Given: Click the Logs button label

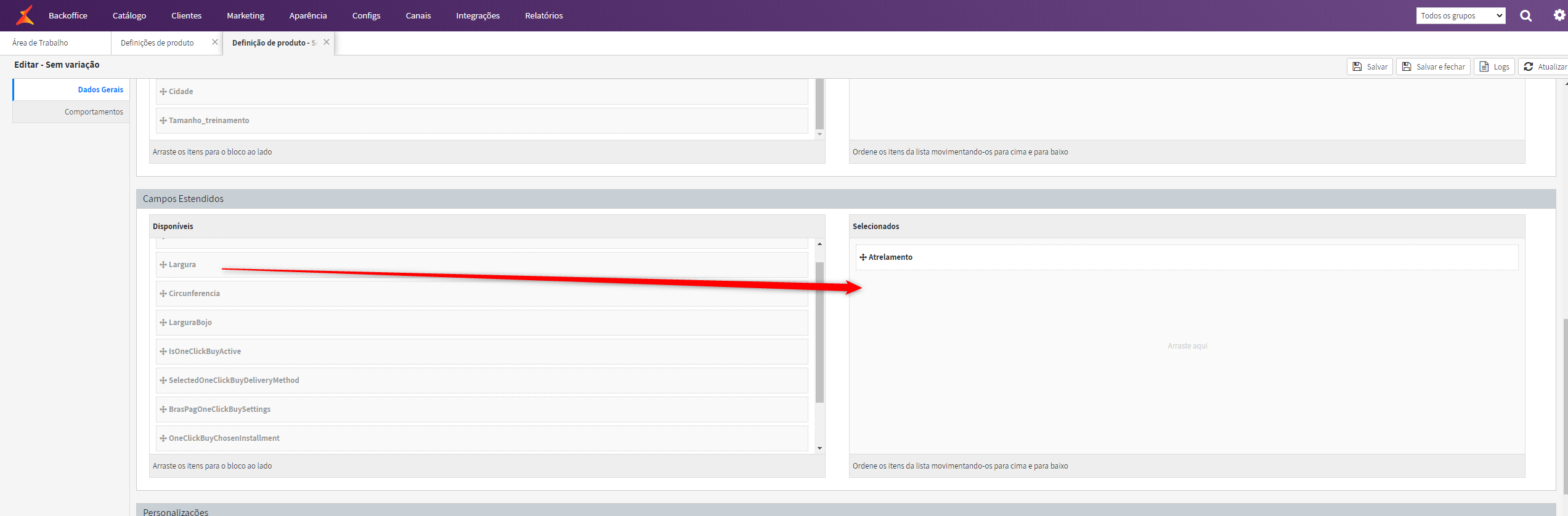Looking at the screenshot, I should click(x=1501, y=67).
